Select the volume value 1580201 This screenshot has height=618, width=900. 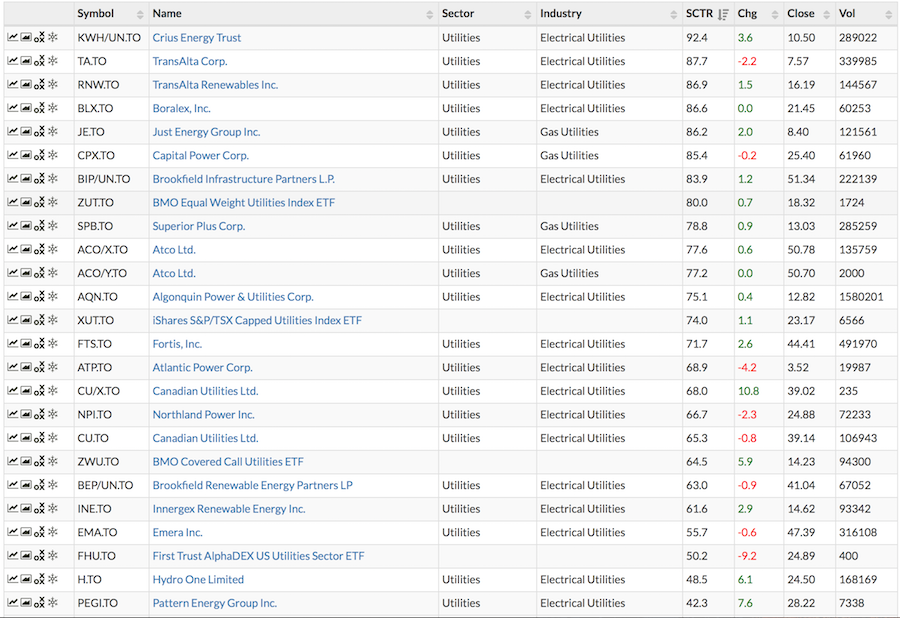click(861, 297)
